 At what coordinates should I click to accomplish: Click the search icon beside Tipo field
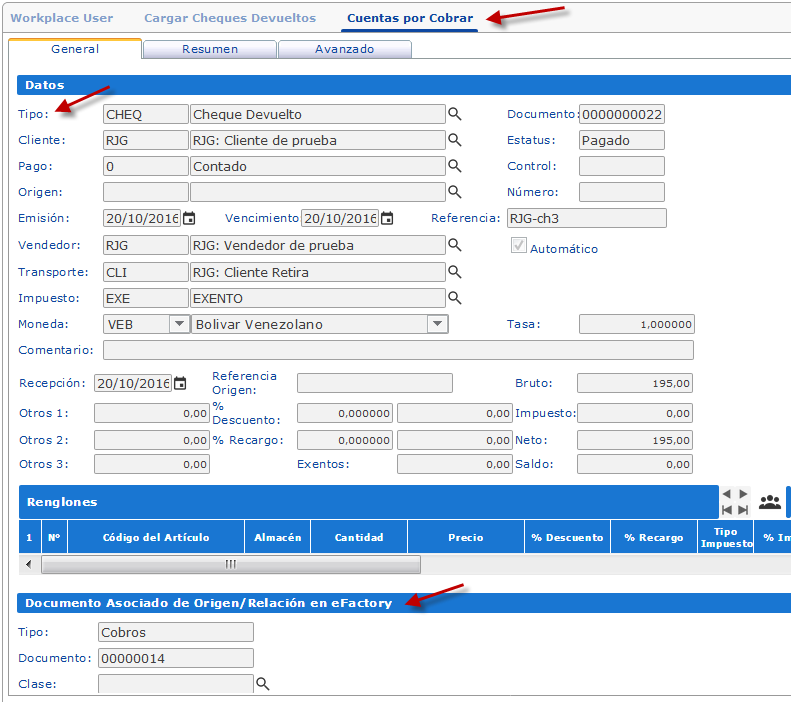click(x=454, y=114)
